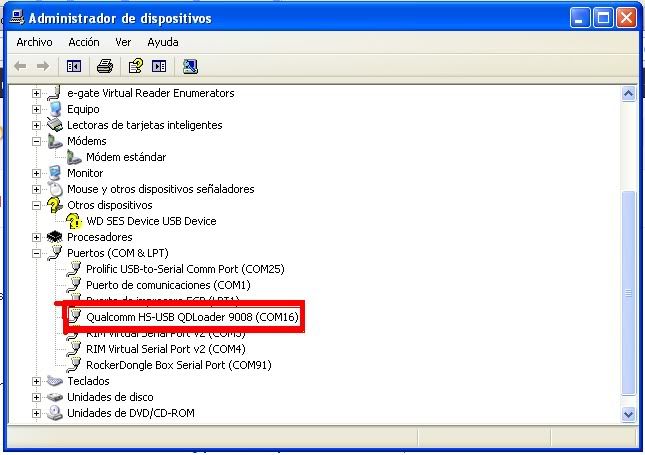
Task: Click the WD SES Device warning icon
Action: [74, 221]
